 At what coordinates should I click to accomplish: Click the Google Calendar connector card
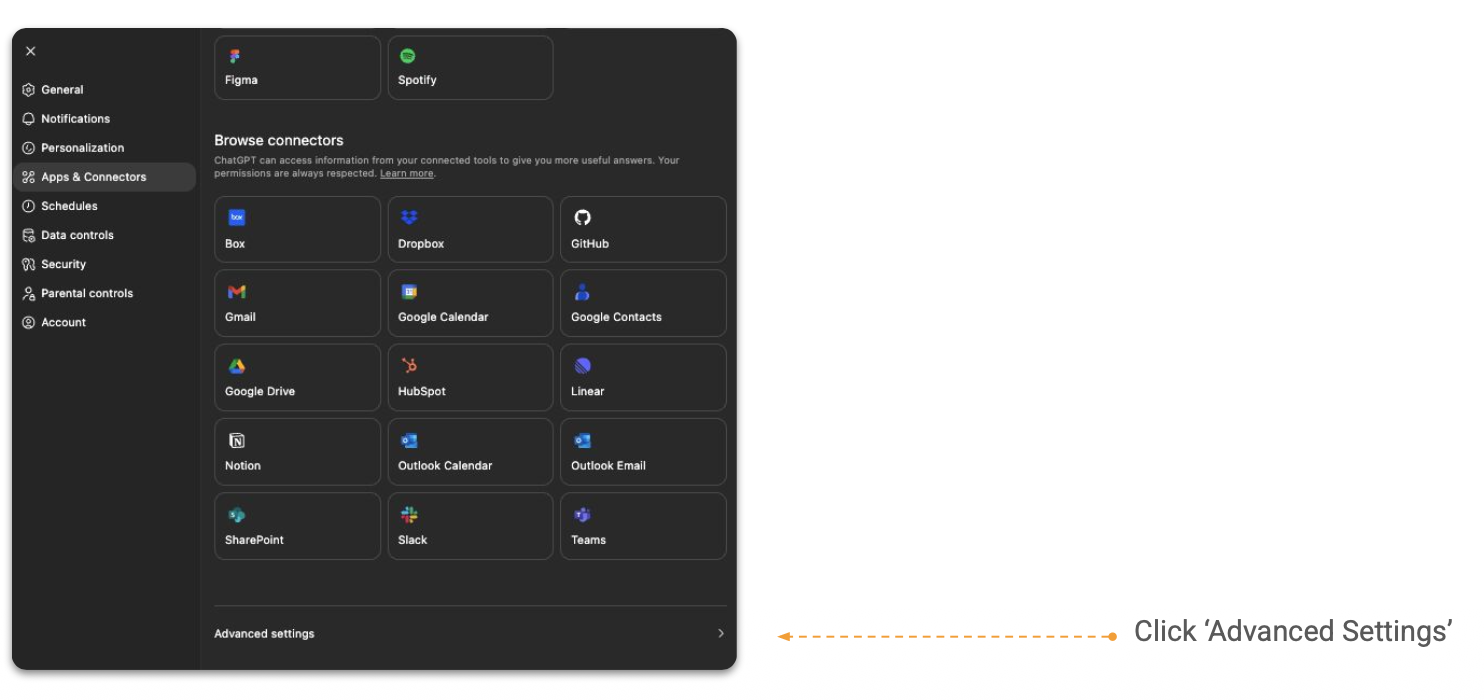pos(470,303)
